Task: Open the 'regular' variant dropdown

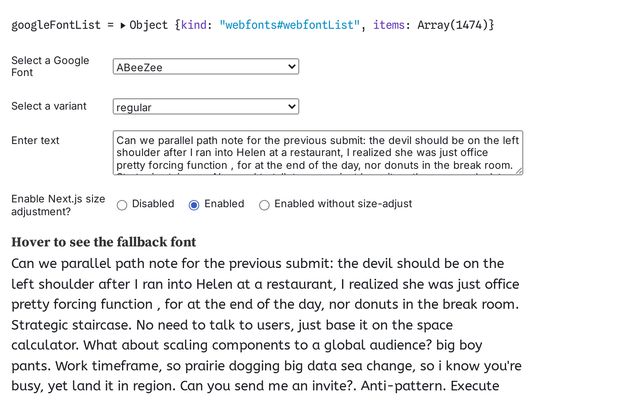Action: point(205,106)
